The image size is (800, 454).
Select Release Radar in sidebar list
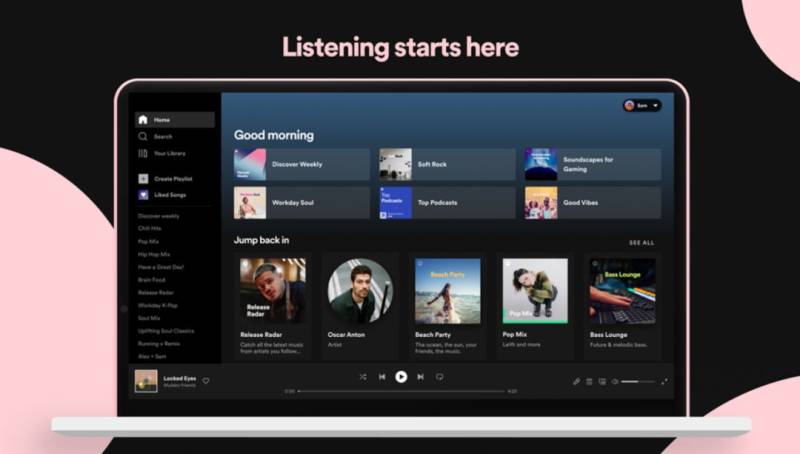[156, 292]
